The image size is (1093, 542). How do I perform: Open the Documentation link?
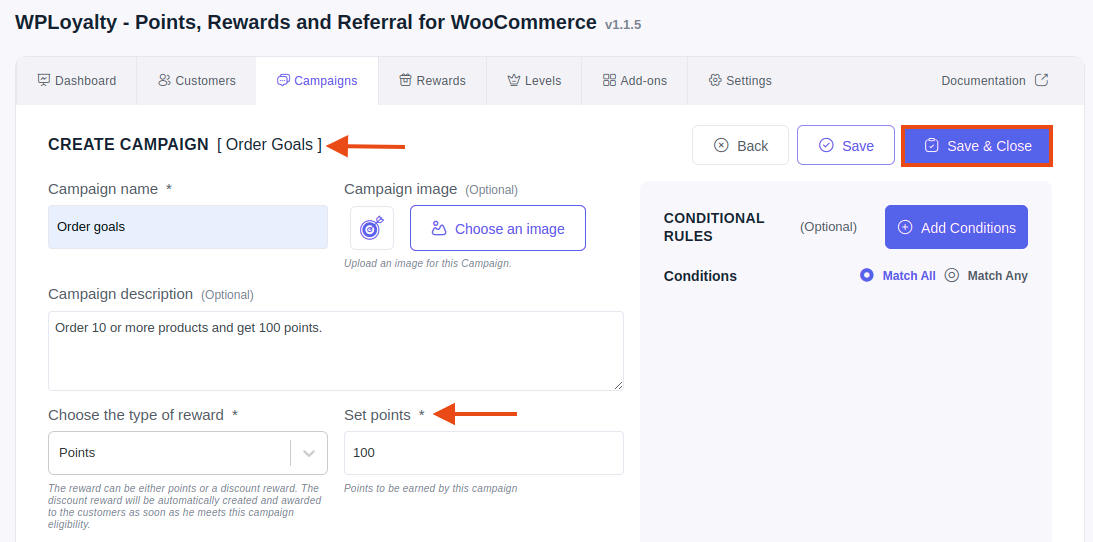pos(995,81)
